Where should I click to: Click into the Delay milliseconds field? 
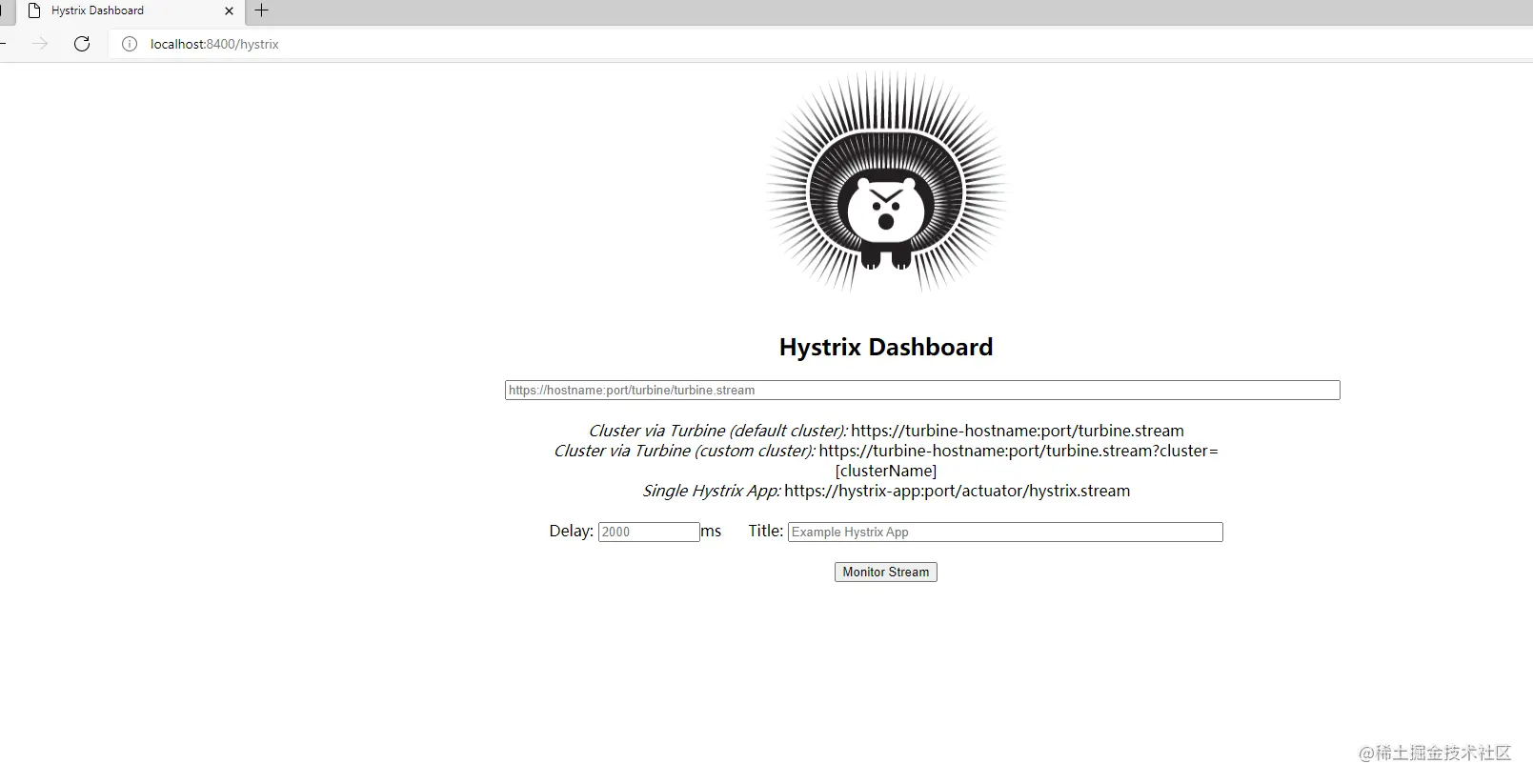[x=649, y=532]
